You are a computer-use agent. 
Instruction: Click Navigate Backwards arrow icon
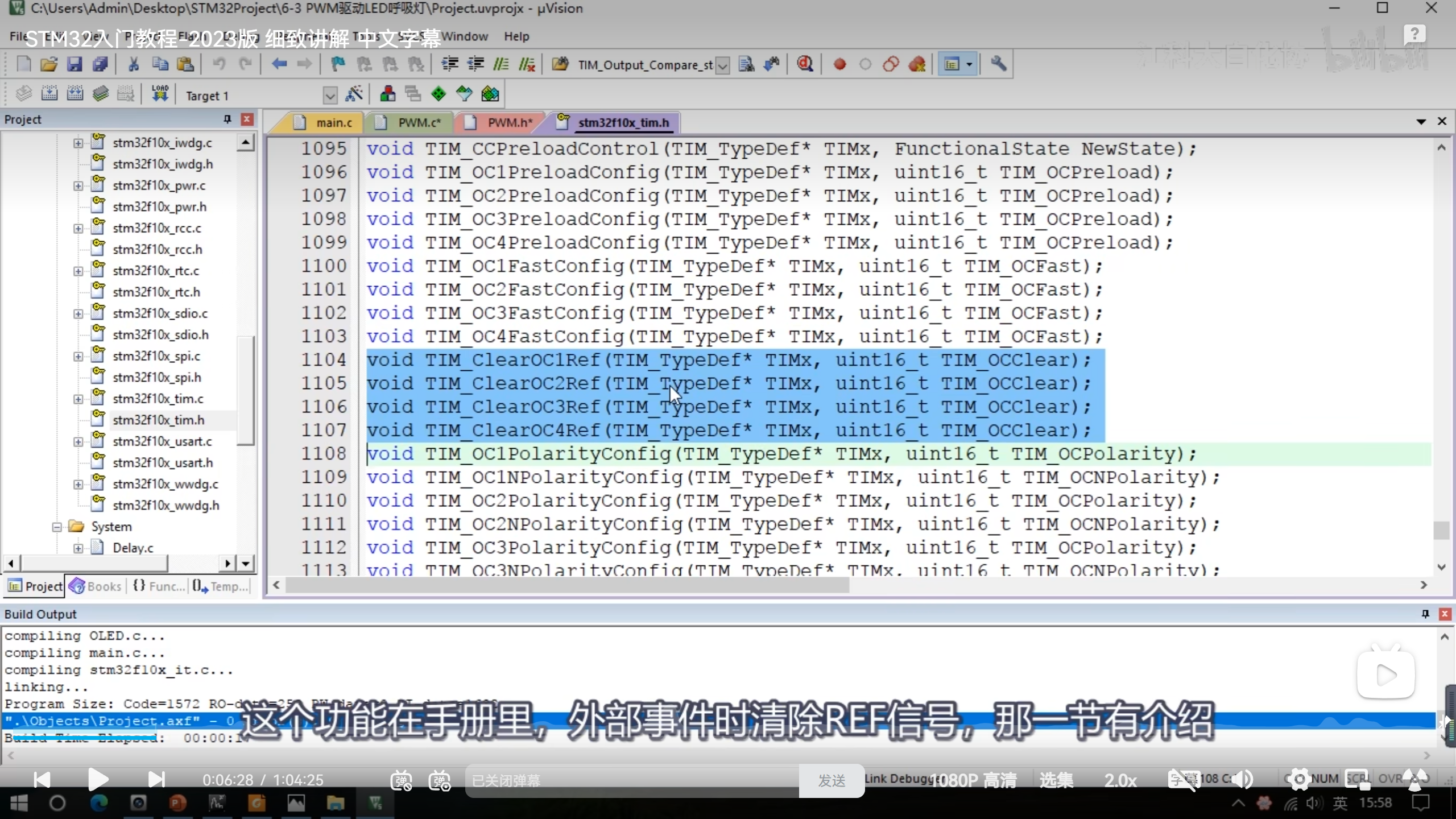coord(279,64)
